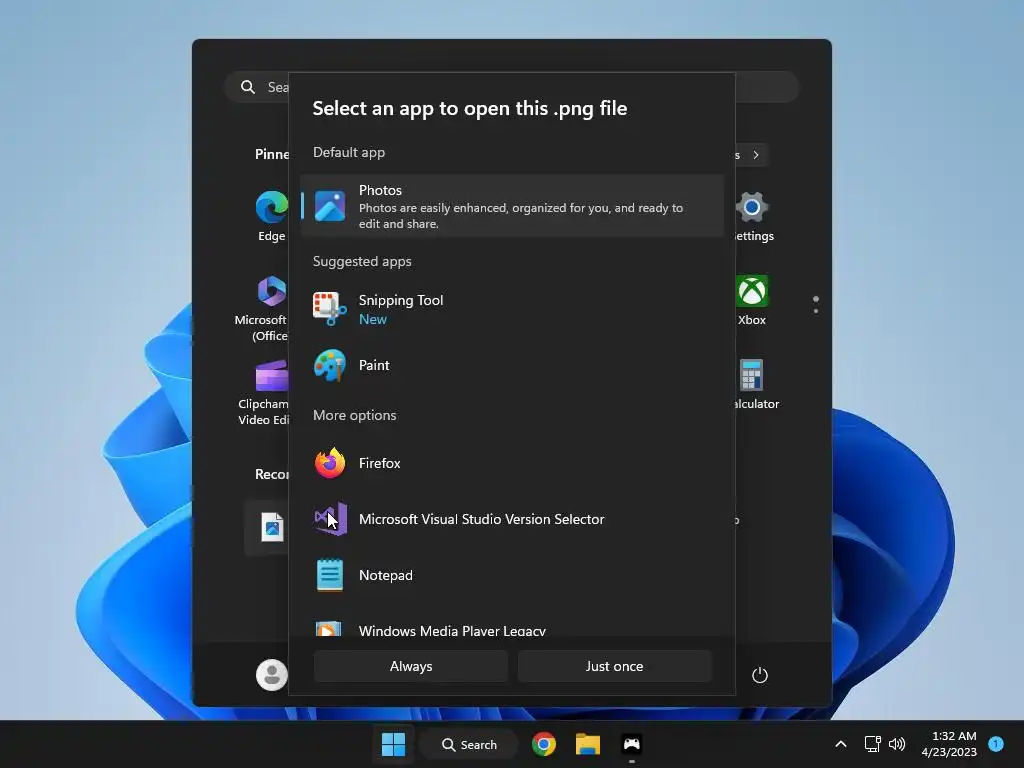Image resolution: width=1024 pixels, height=768 pixels.
Task: Click the 'Snipping Tool' label
Action: click(401, 300)
